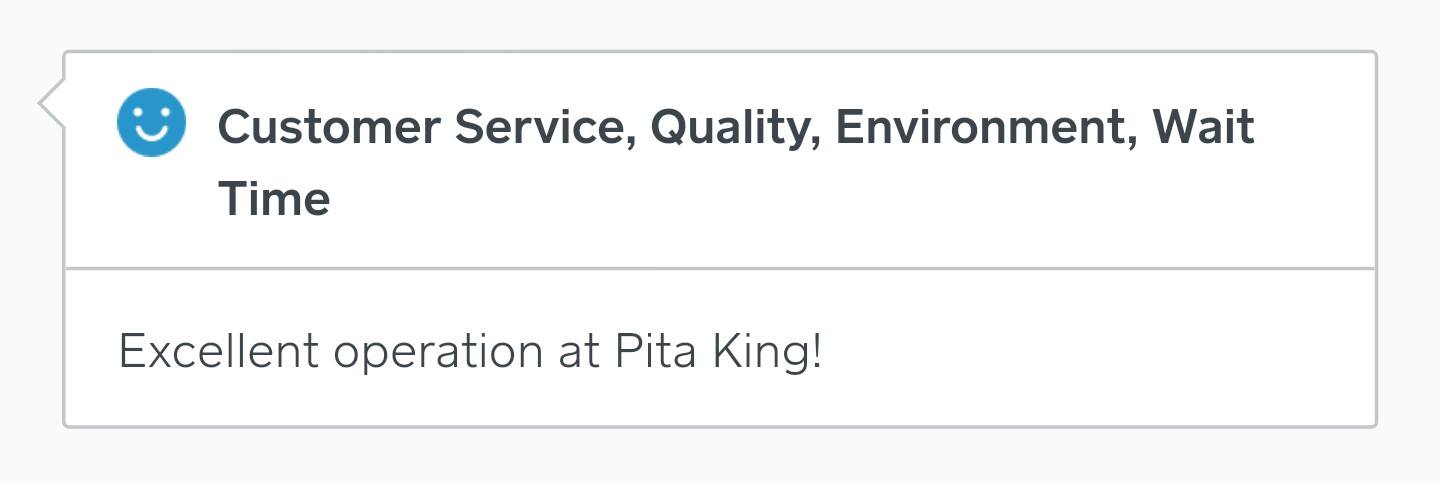
Task: Click the smiley icon's smile curve
Action: pyautogui.click(x=151, y=134)
